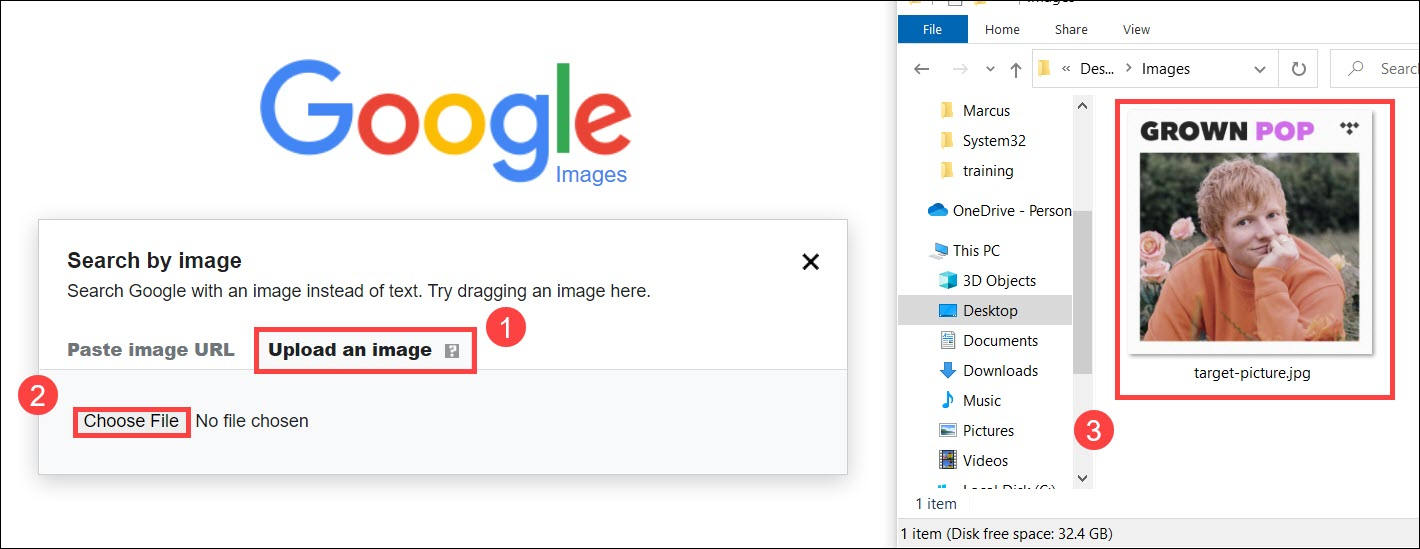
Task: Click the folder icon in address bar
Action: (x=1044, y=69)
